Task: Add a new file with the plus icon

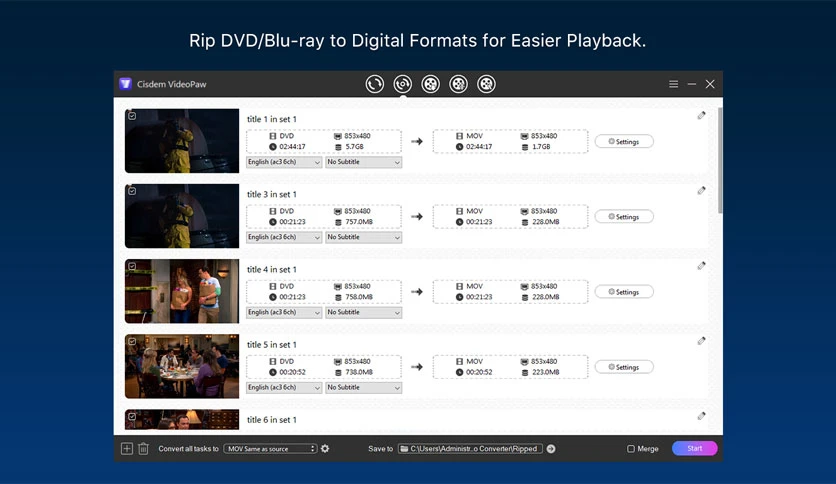Action: (x=126, y=449)
